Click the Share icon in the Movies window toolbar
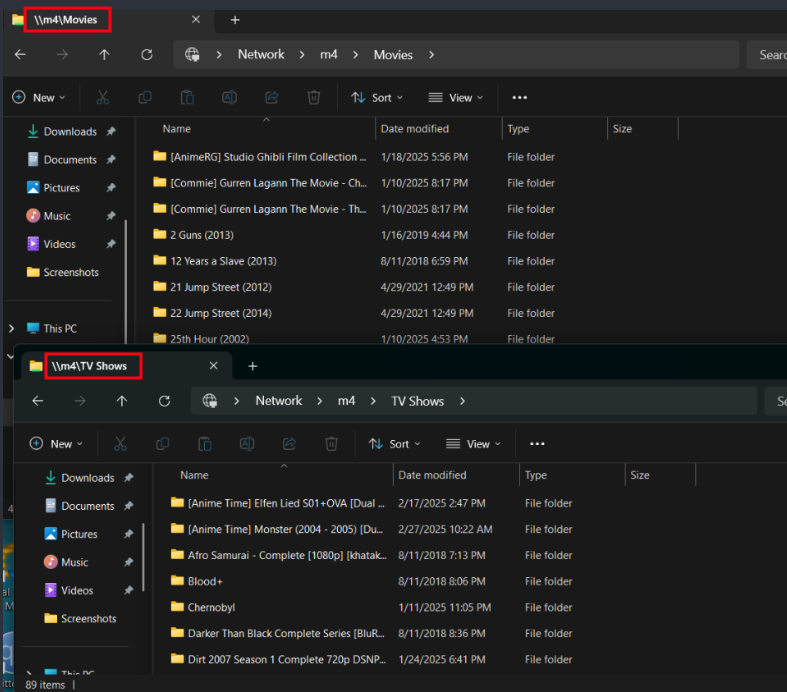The height and width of the screenshot is (692, 787). (x=271, y=98)
